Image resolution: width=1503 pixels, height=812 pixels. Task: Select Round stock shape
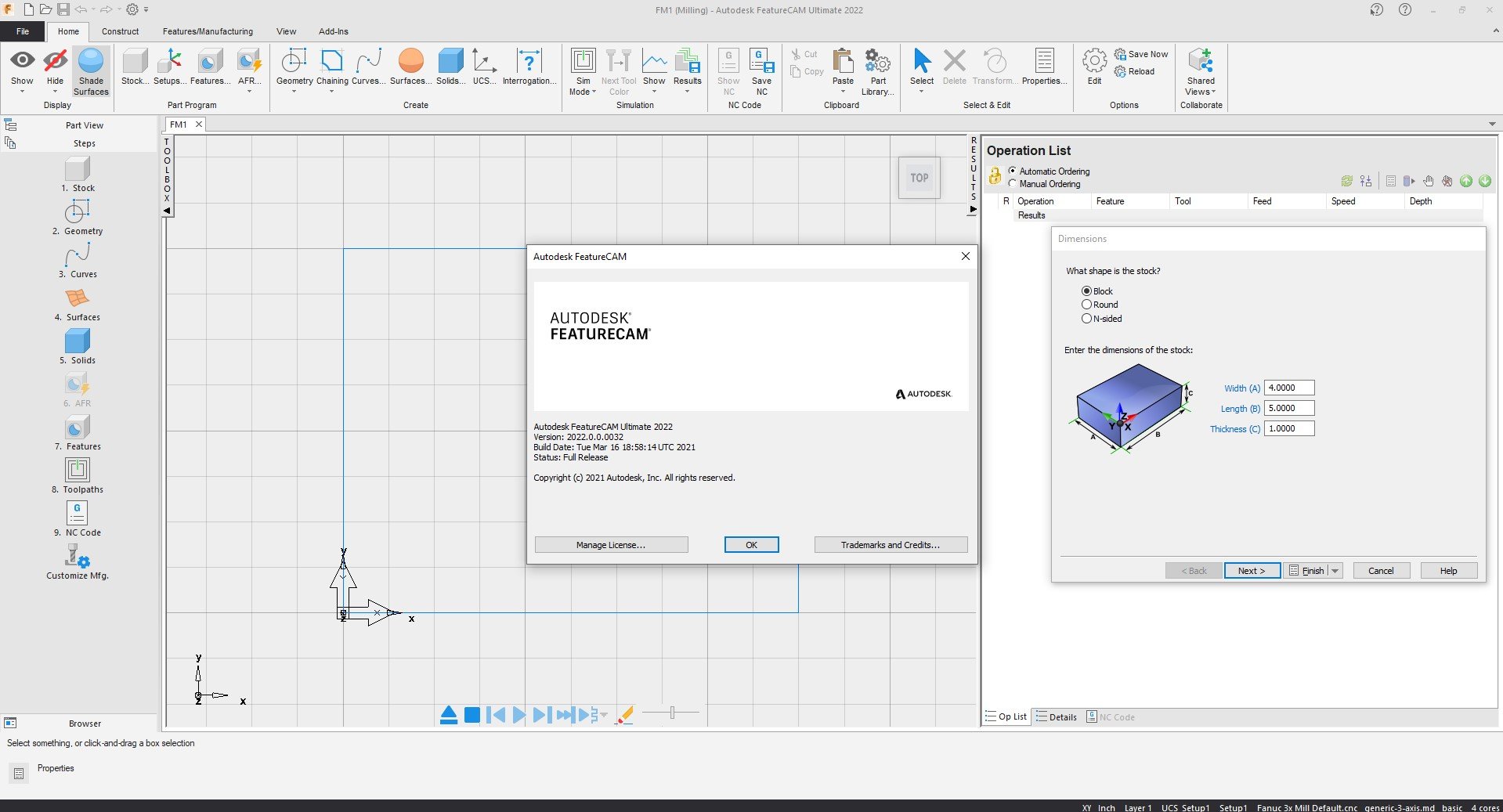tap(1086, 304)
